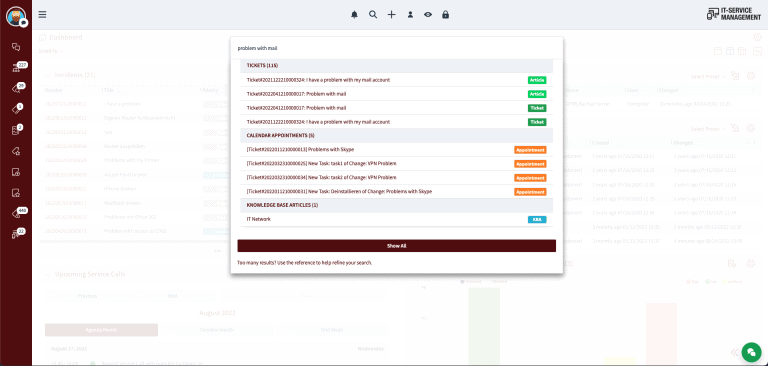The height and width of the screenshot is (366, 768).
Task: Switch to Grid Week calendar view
Action: click(x=332, y=330)
